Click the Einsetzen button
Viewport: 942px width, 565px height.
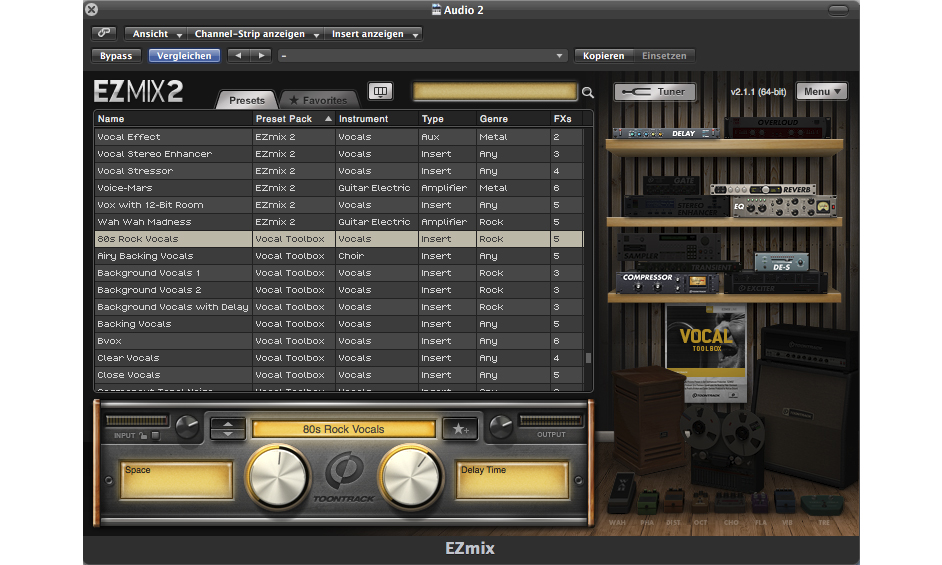point(664,55)
